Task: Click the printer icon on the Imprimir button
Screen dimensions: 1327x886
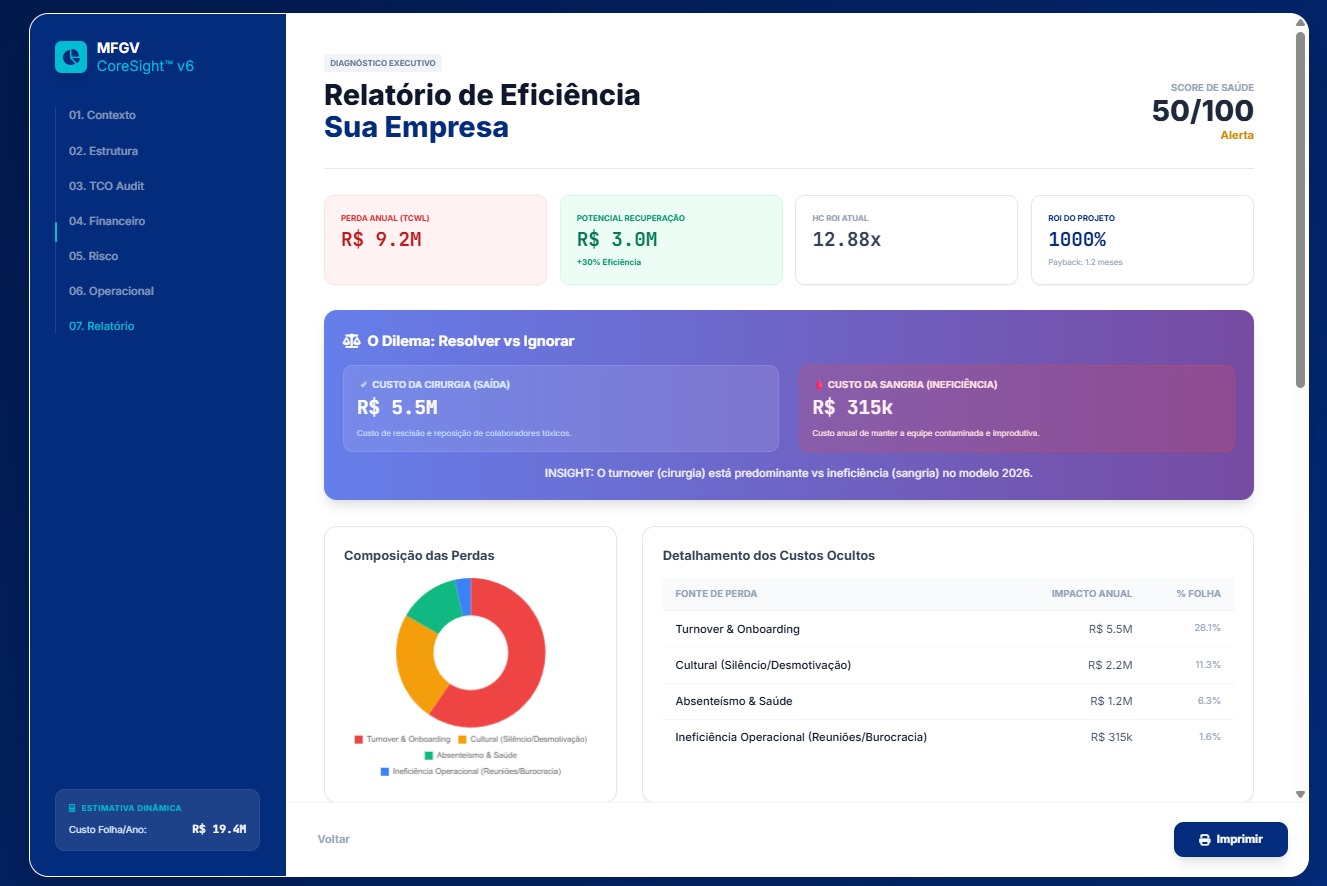Action: pyautogui.click(x=1205, y=839)
